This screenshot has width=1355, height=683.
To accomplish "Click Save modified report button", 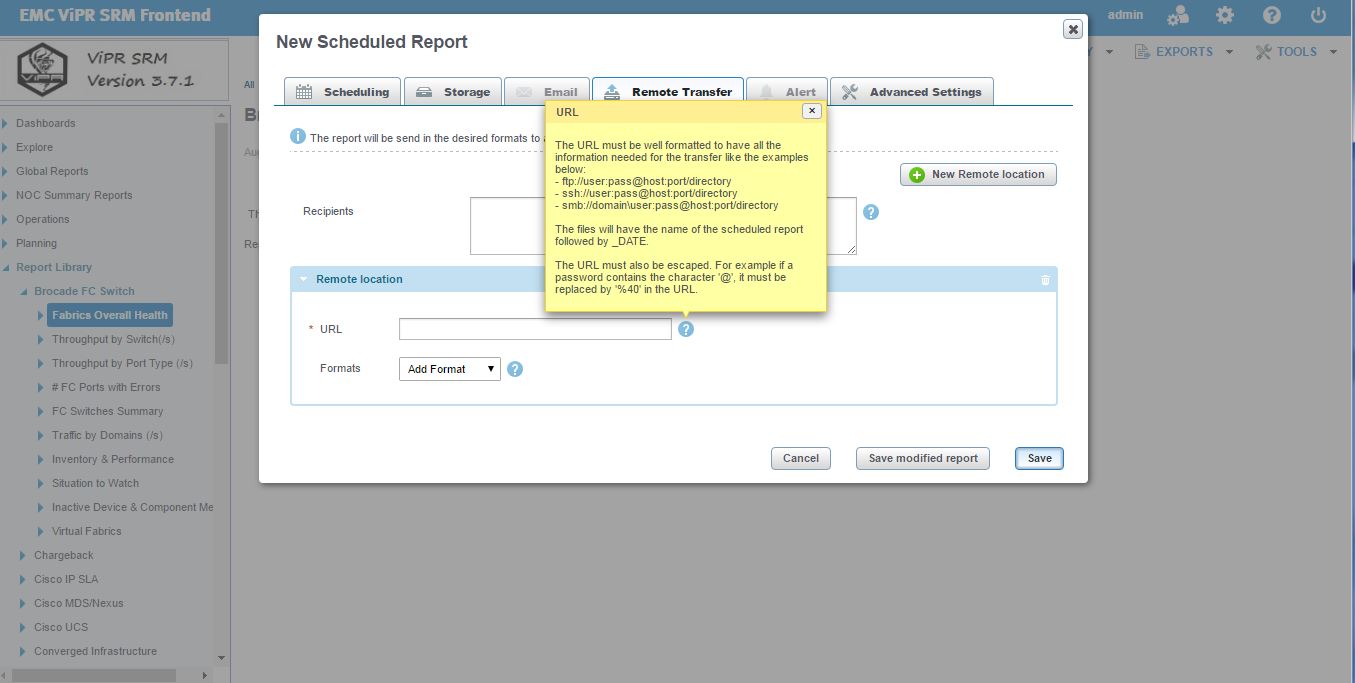I will click(923, 458).
